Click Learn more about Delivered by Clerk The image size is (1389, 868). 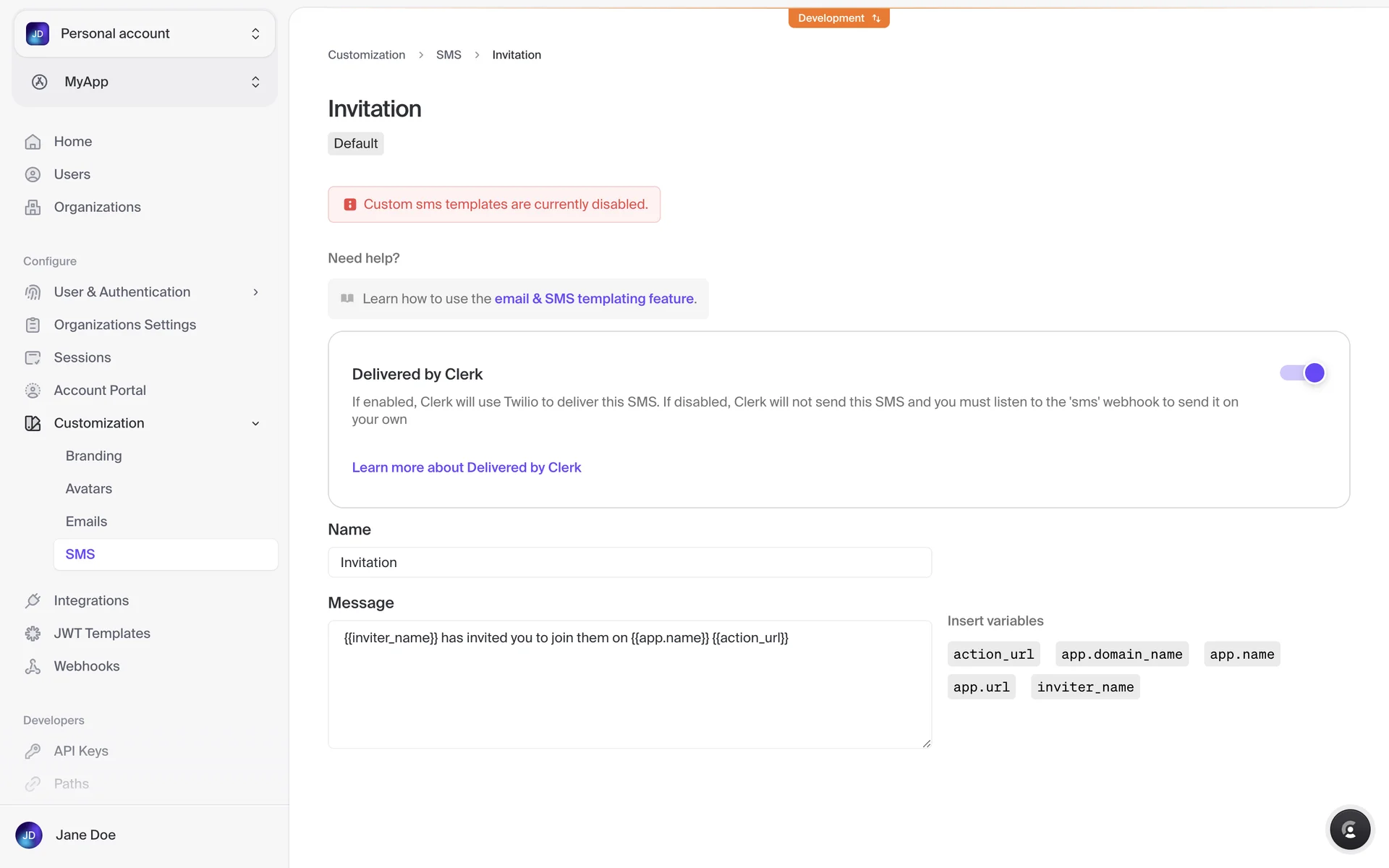tap(466, 467)
